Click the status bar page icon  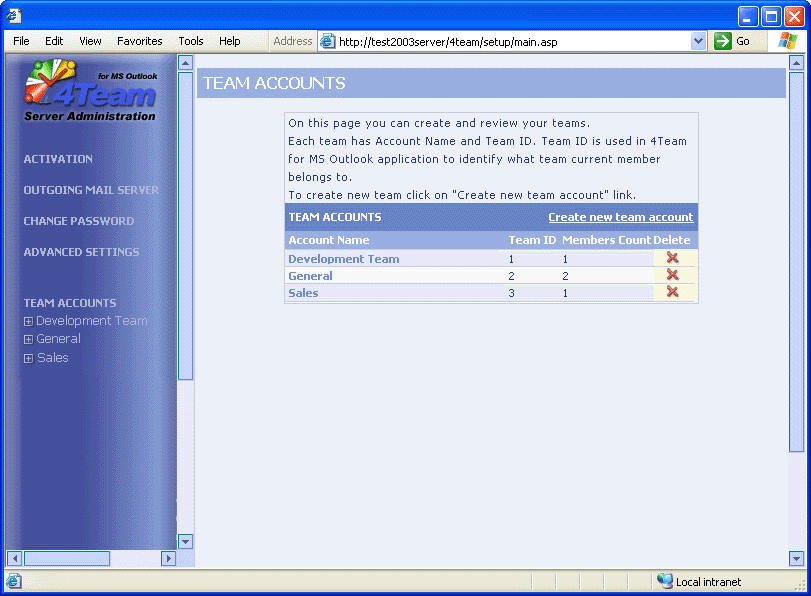pos(14,581)
